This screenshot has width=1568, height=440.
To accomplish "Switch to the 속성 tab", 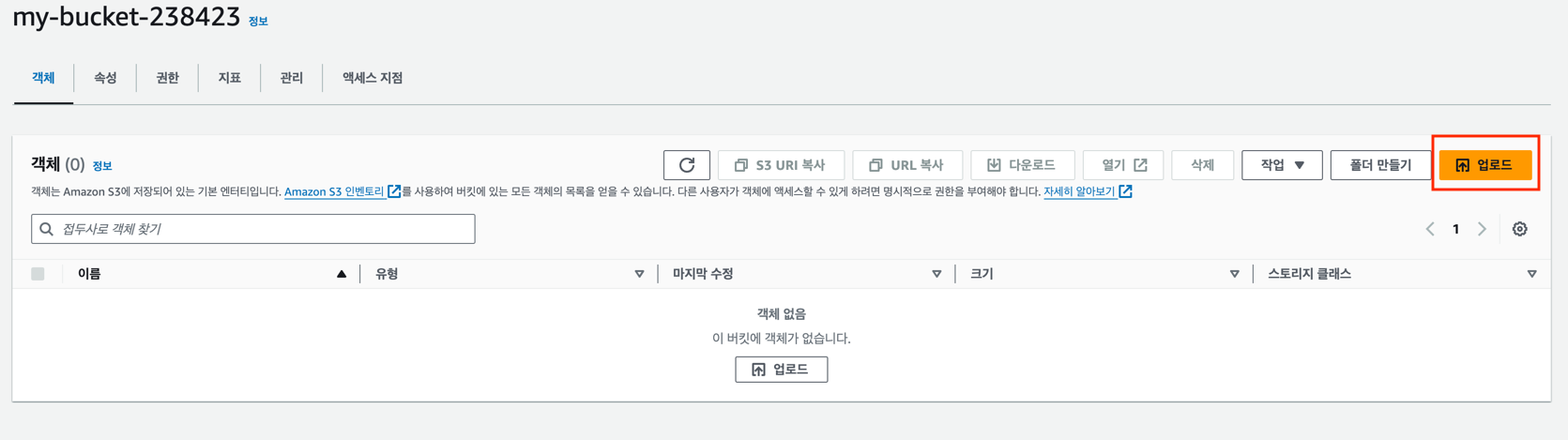I will 105,78.
